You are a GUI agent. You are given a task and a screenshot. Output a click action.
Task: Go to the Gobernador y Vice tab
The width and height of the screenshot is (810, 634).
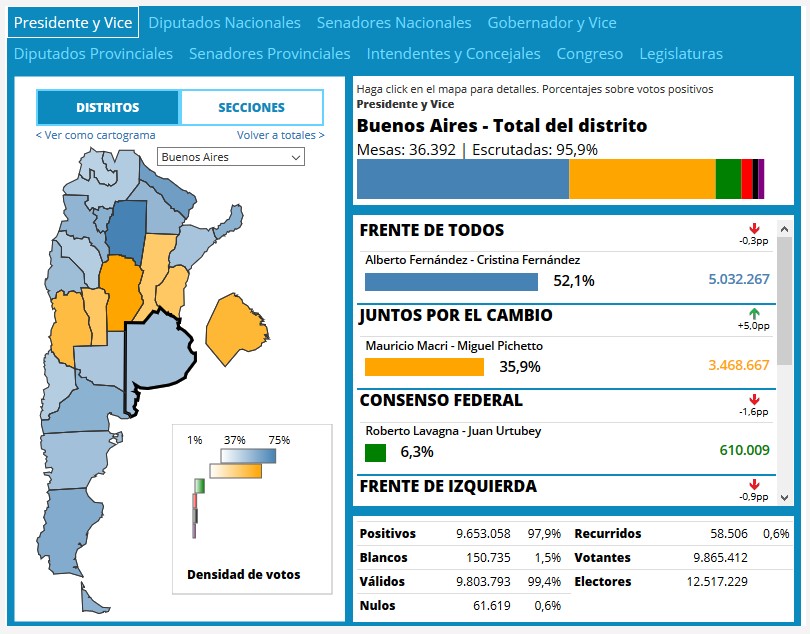click(552, 22)
